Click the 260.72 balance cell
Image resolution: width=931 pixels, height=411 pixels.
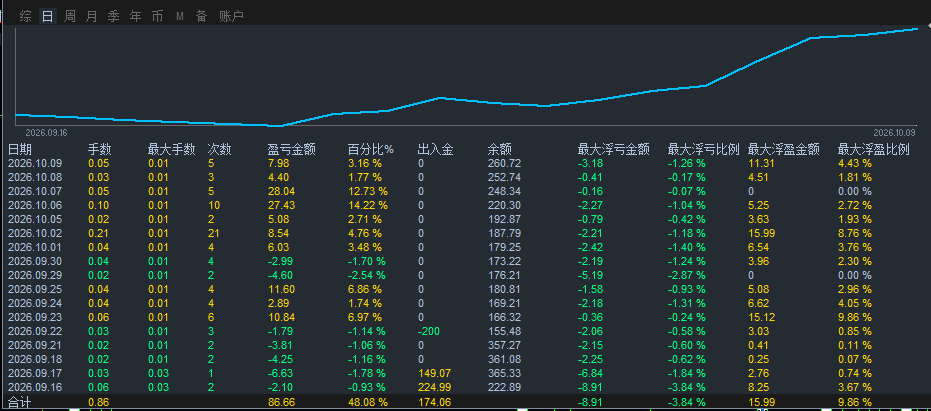click(x=504, y=163)
